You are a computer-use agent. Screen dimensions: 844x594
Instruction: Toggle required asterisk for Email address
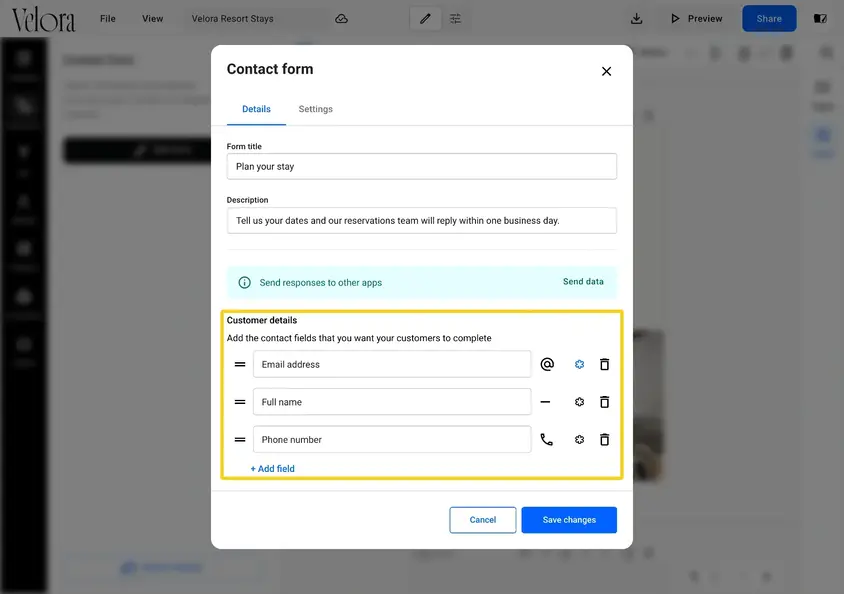(579, 364)
